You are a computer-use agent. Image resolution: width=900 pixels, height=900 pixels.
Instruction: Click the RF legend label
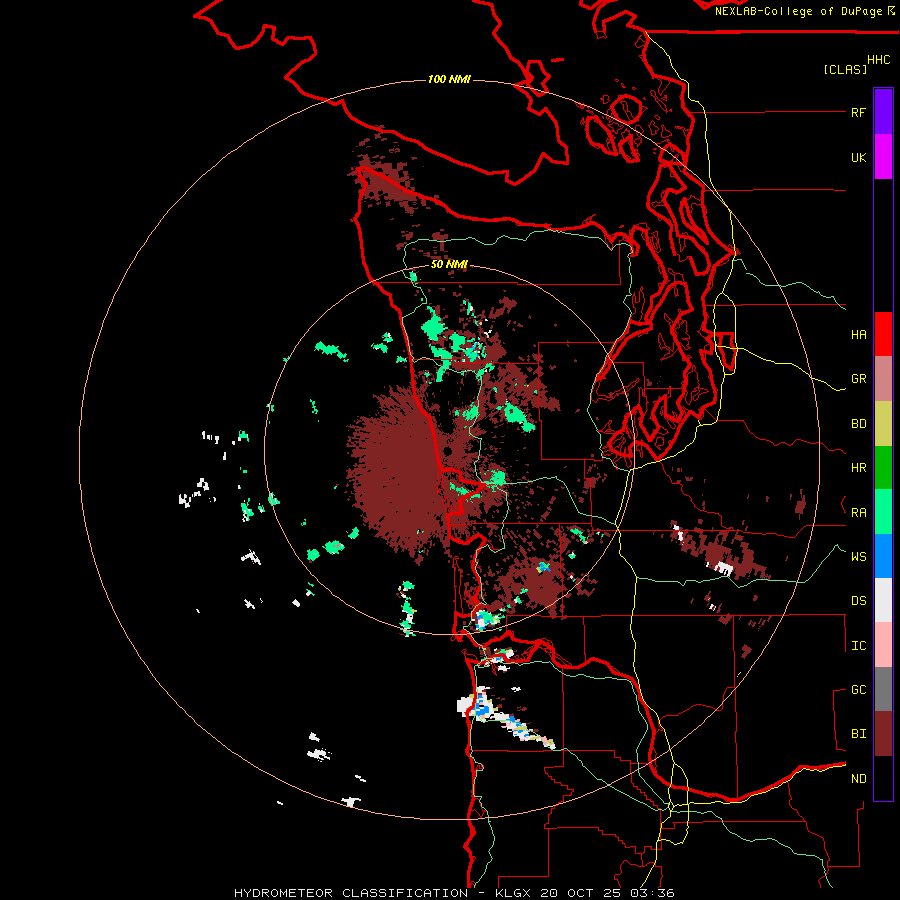(x=858, y=112)
